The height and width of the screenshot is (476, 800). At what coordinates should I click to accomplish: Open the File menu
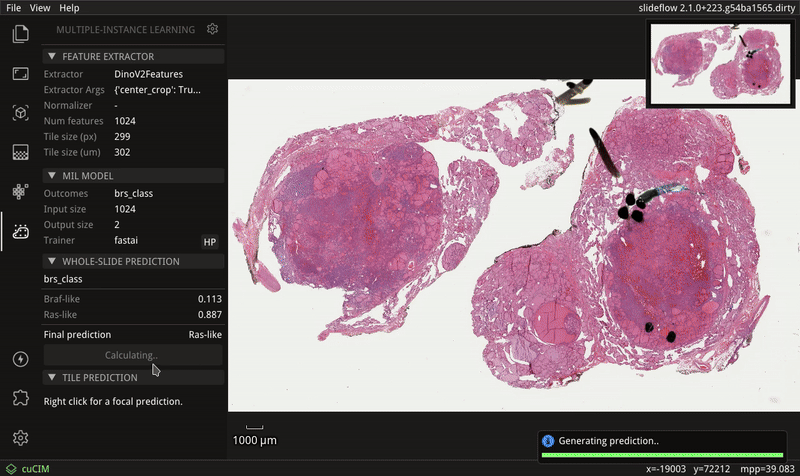pyautogui.click(x=13, y=7)
